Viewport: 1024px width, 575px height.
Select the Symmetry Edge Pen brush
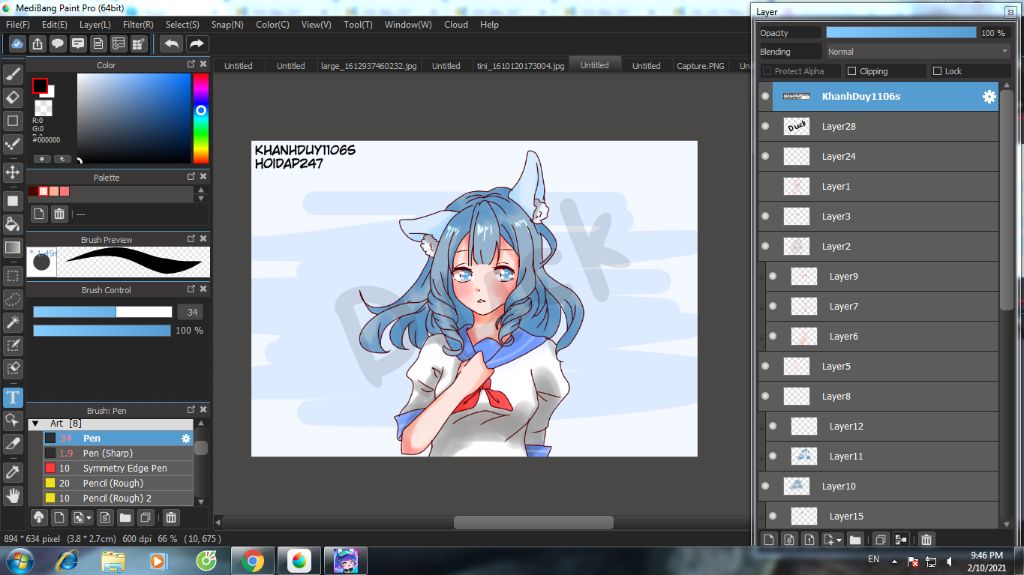click(x=118, y=468)
